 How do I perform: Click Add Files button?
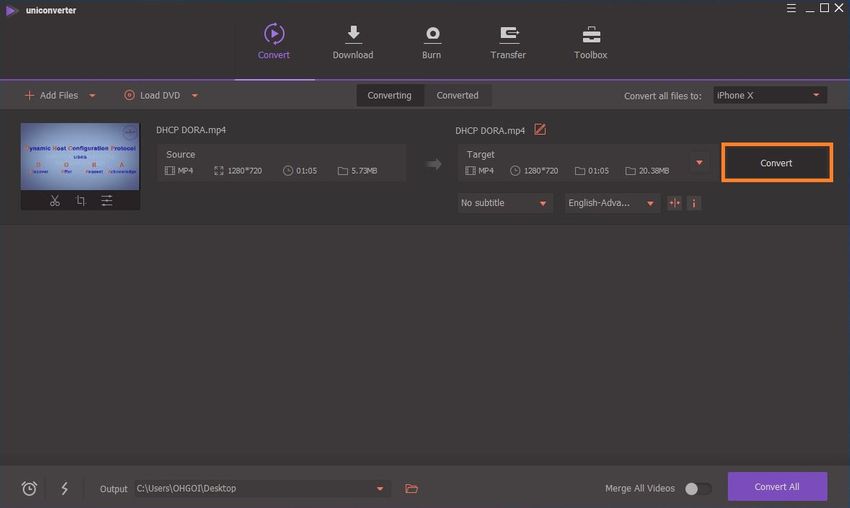point(59,95)
